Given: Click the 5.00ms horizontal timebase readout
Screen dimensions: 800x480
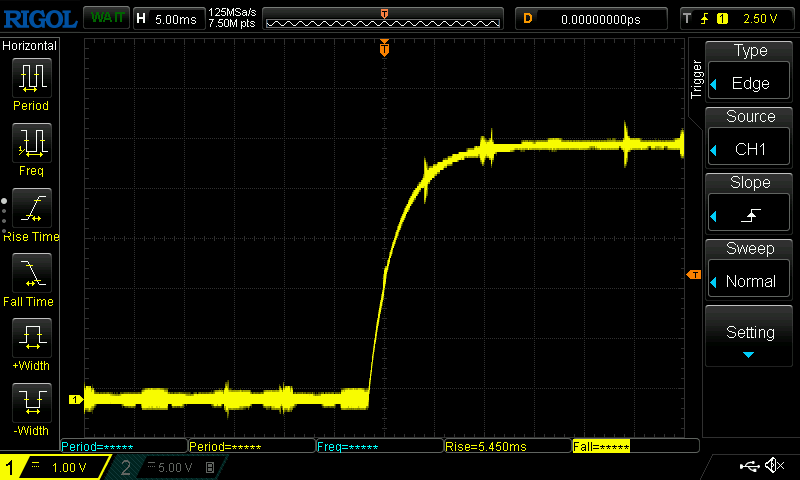Looking at the screenshot, I should pyautogui.click(x=168, y=18).
